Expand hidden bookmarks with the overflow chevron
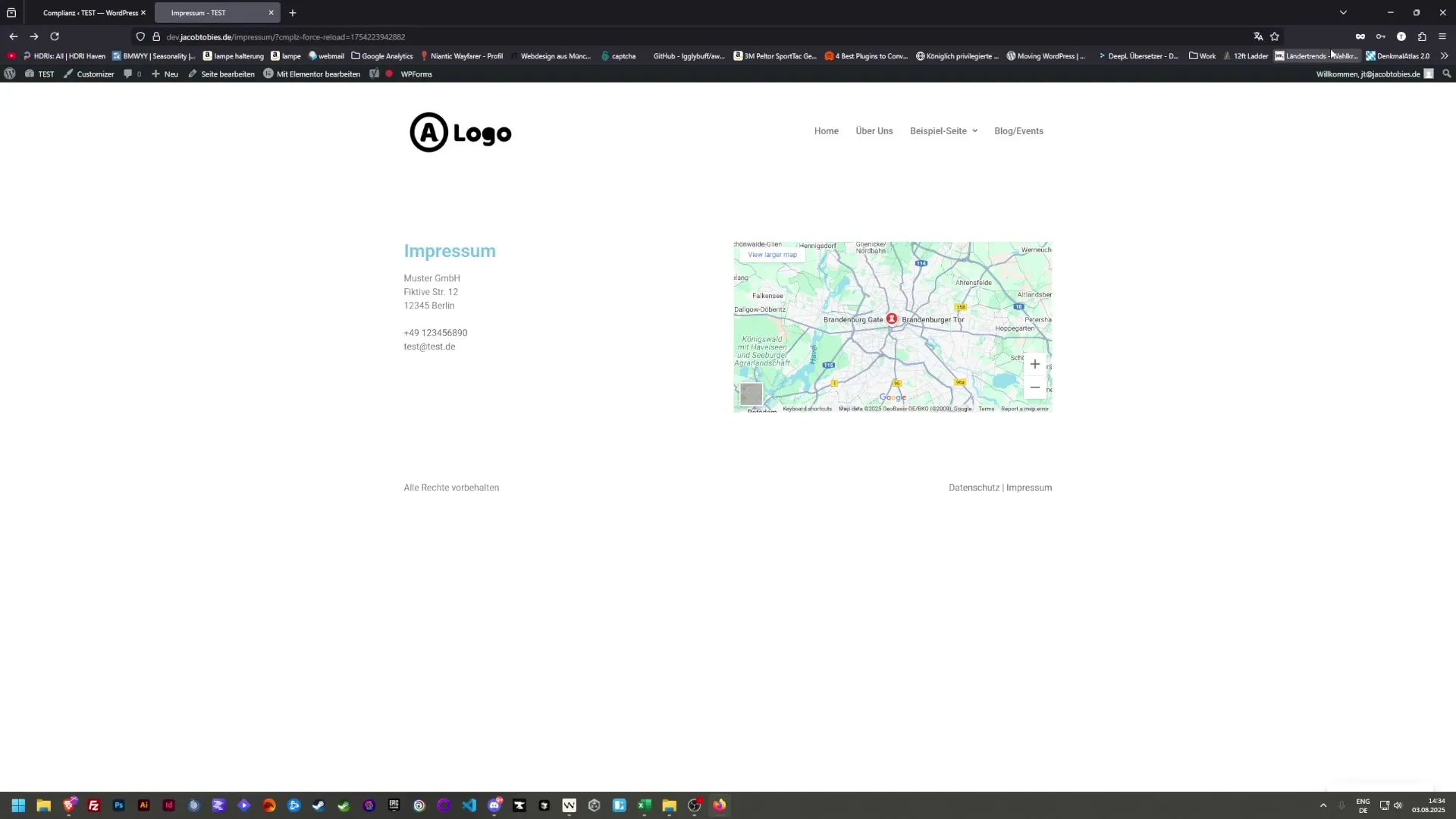This screenshot has height=819, width=1456. pos(1445,55)
